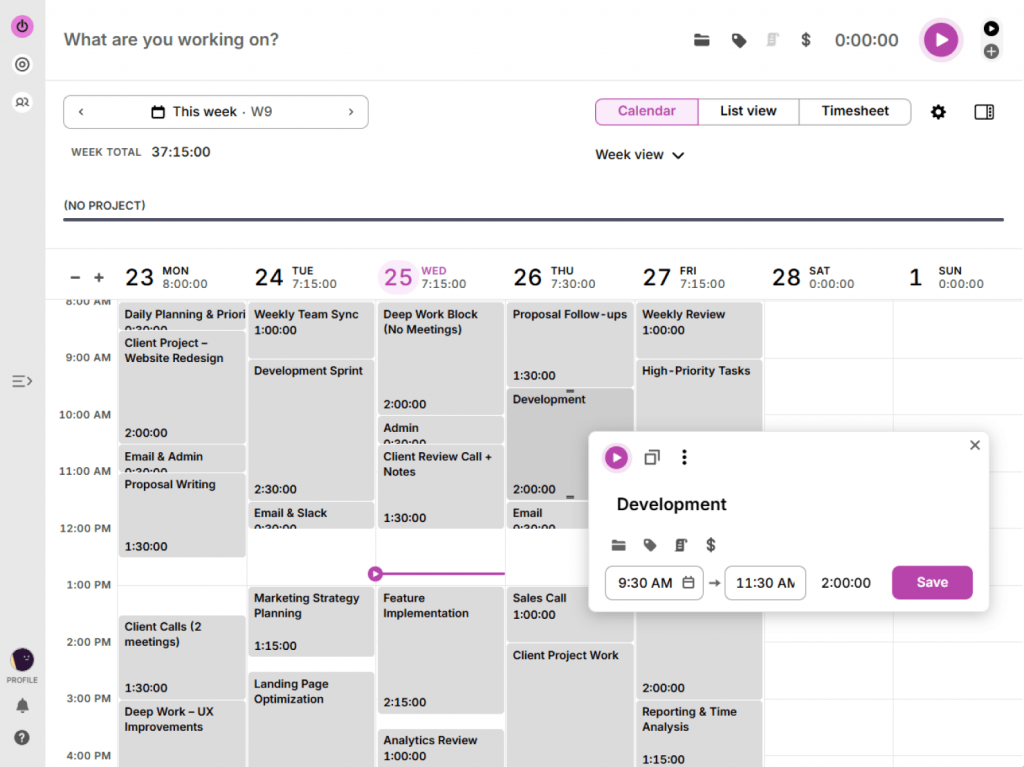Go to next week with the right chevron
Image resolution: width=1024 pixels, height=767 pixels.
351,112
